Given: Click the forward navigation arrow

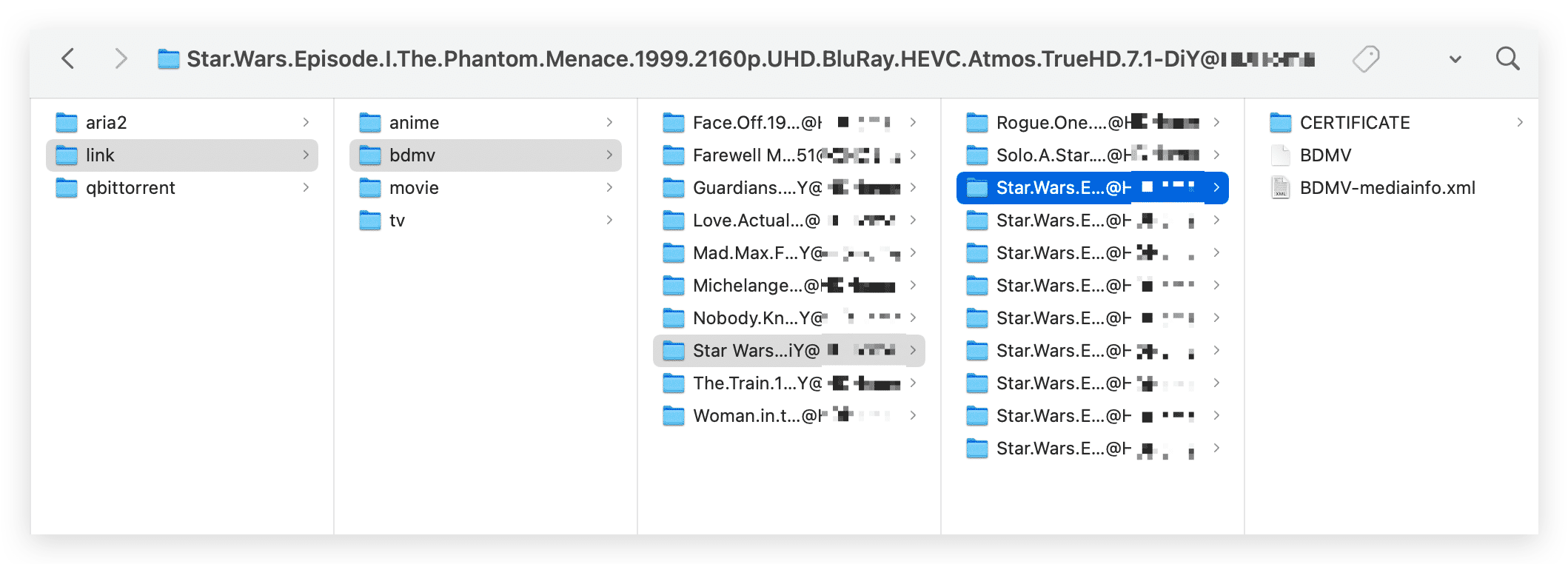Looking at the screenshot, I should coord(121,58).
